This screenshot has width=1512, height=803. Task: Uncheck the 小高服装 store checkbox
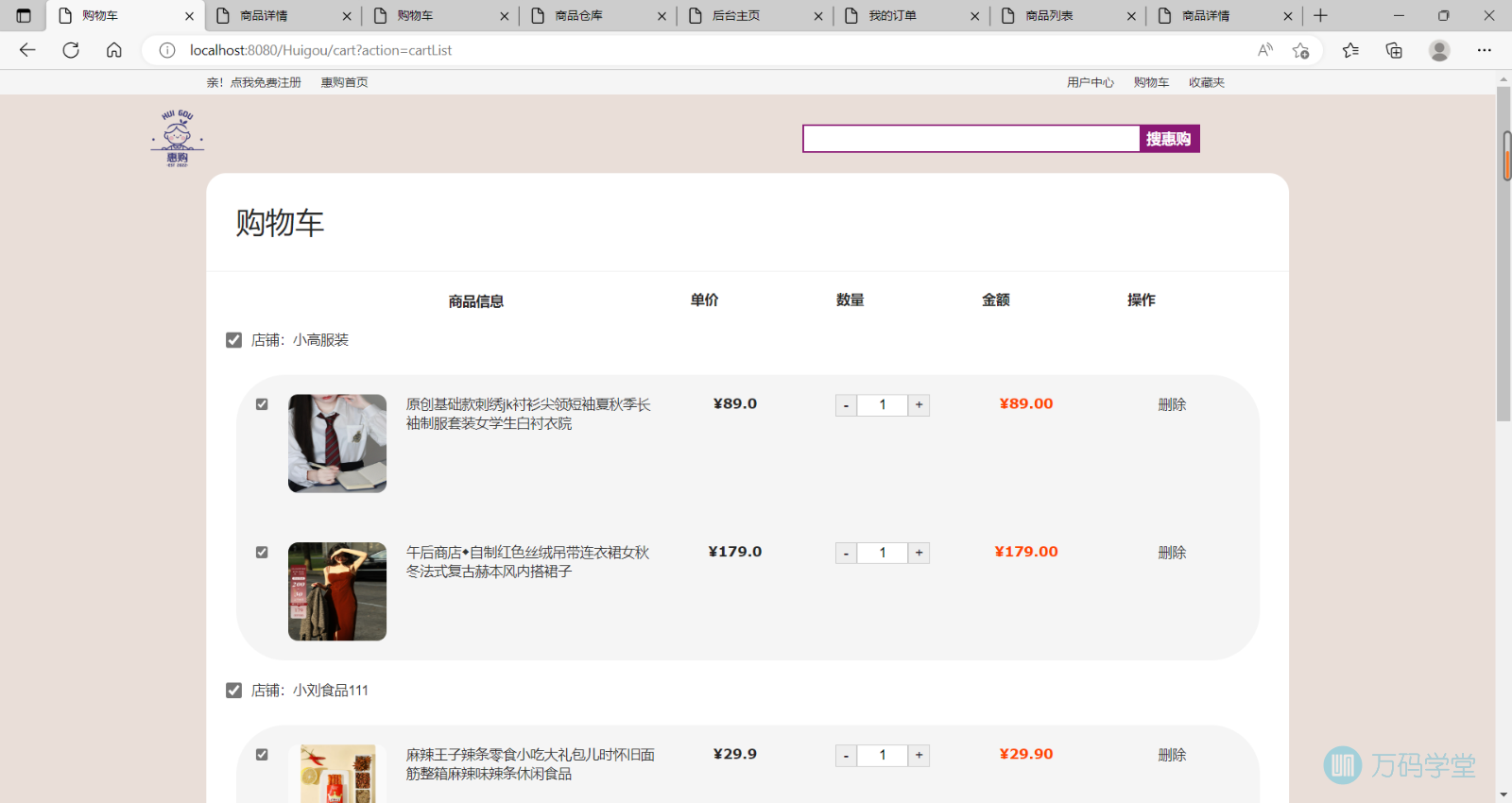(x=234, y=340)
